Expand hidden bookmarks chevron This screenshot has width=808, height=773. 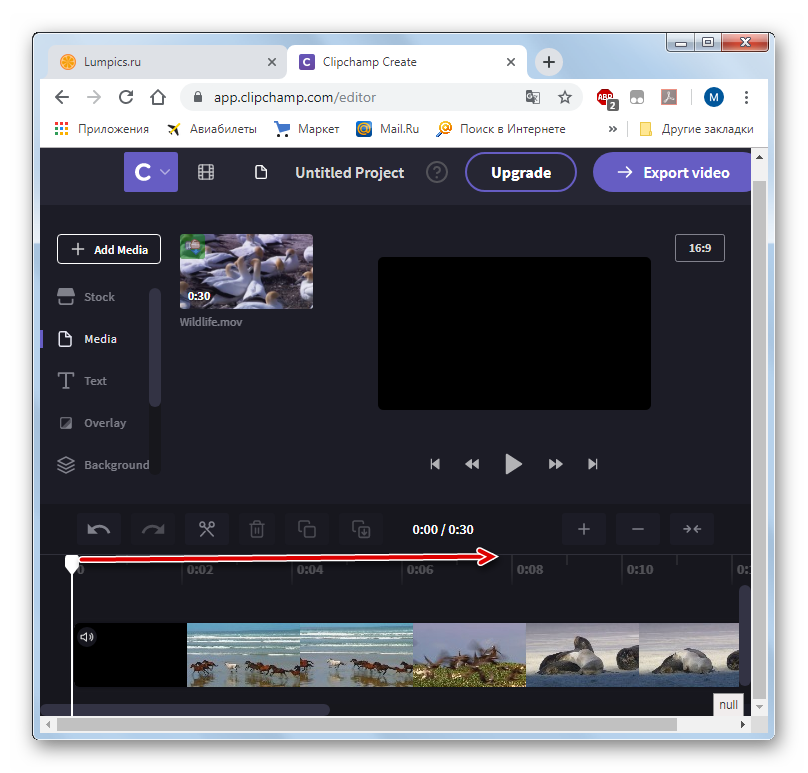613,129
